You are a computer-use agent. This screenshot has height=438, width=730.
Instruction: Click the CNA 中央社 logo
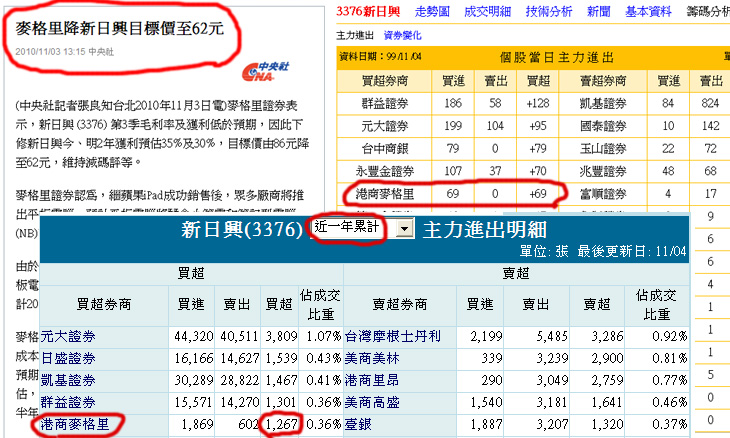(265, 71)
